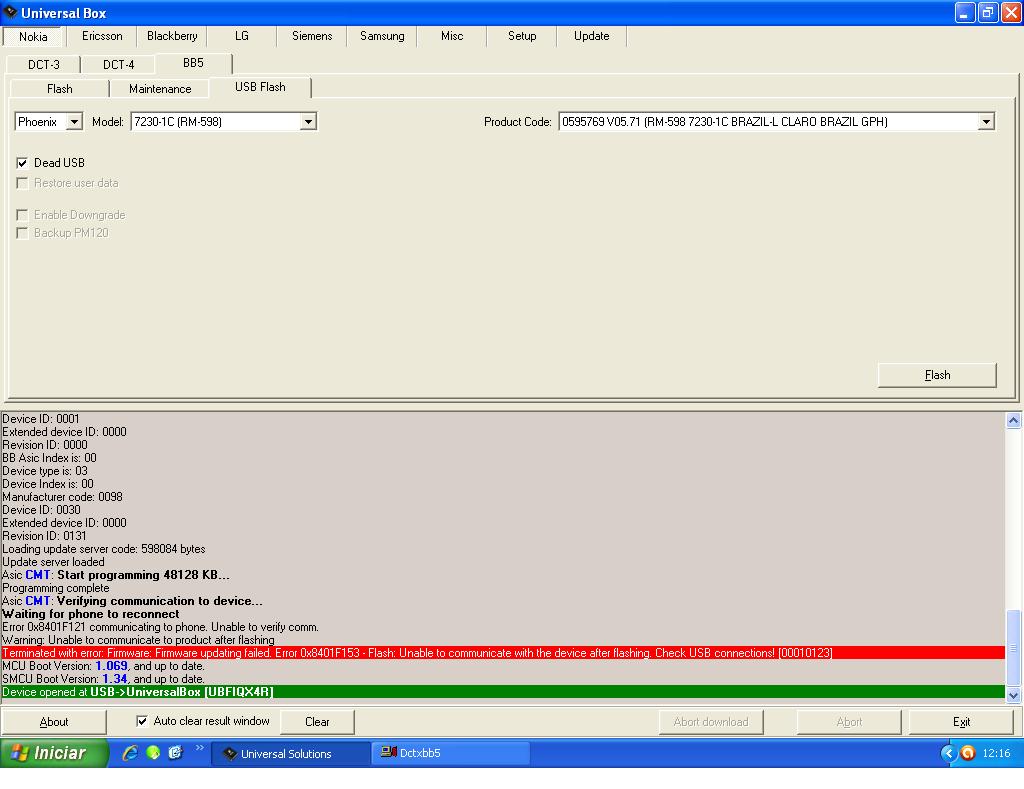Switch to the Samsung tab
The image size is (1024, 789).
pyautogui.click(x=382, y=36)
